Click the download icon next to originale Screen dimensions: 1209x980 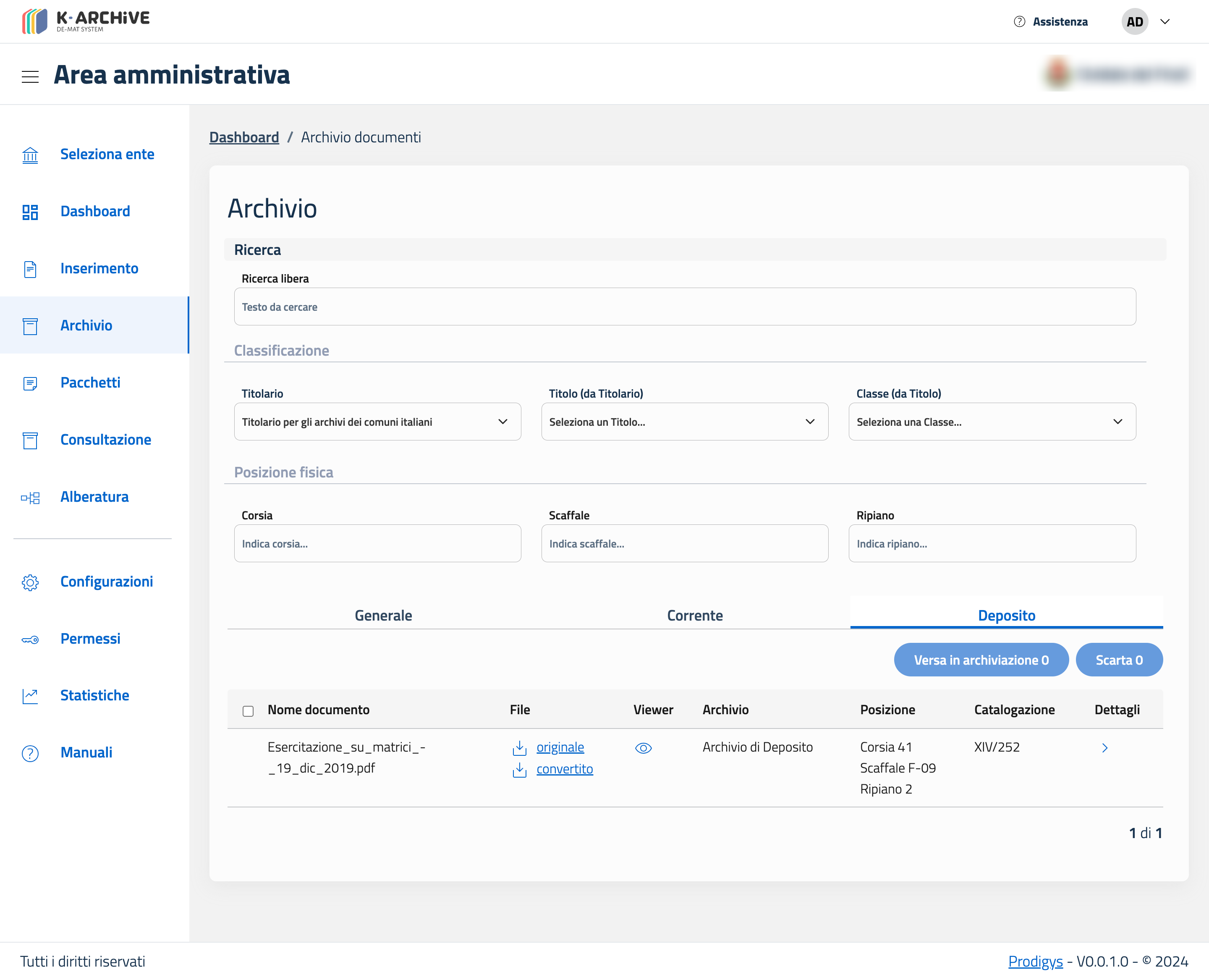point(519,748)
